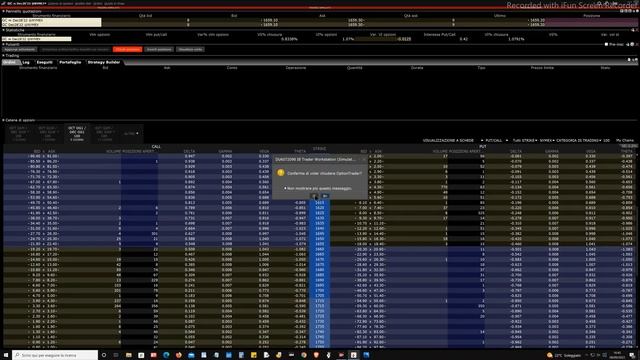This screenshot has height=360, width=640.
Task: Open the Windows notification center
Action: pyautogui.click(x=632, y=355)
